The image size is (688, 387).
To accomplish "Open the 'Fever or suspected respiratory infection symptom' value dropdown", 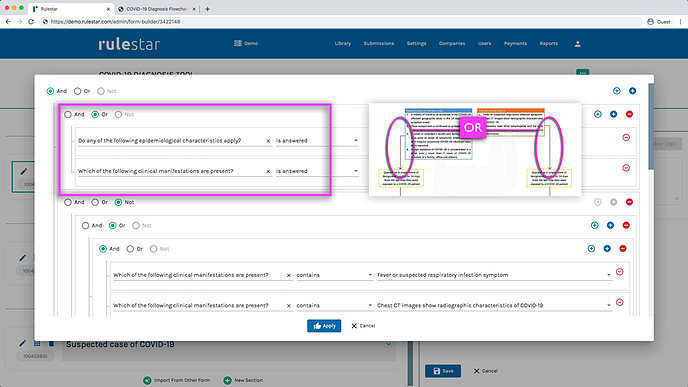I will [494, 275].
